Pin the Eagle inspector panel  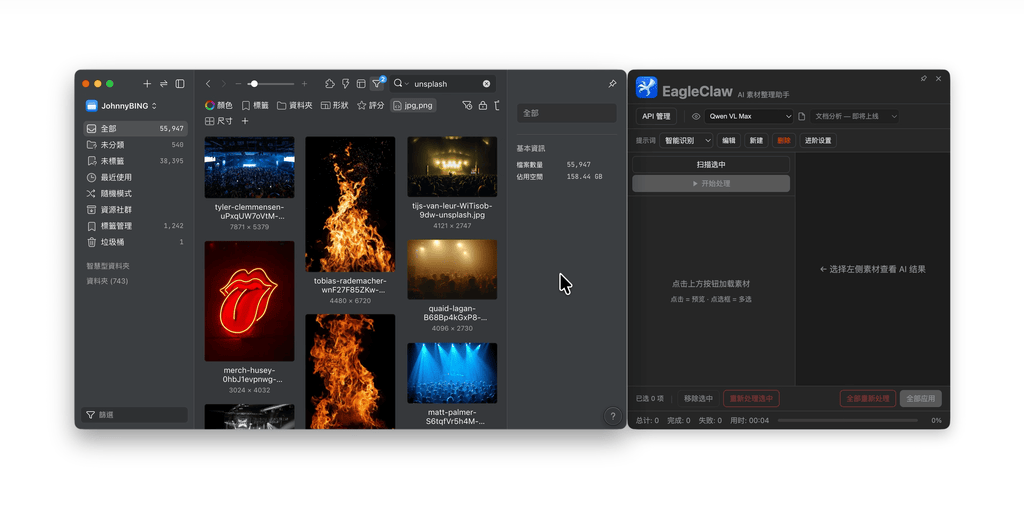pos(612,84)
